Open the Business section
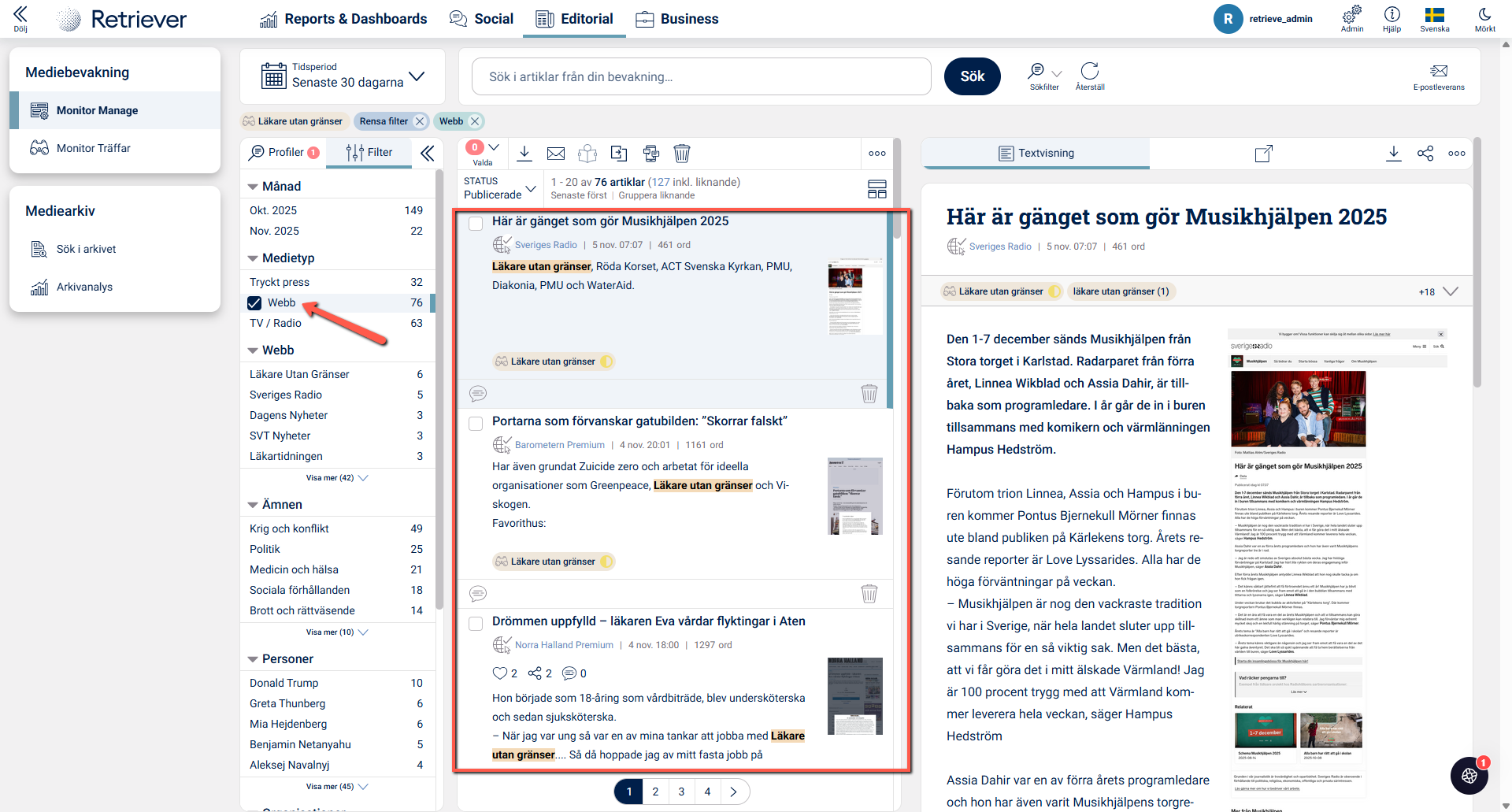Screen dimensions: 1512x812 (x=677, y=19)
